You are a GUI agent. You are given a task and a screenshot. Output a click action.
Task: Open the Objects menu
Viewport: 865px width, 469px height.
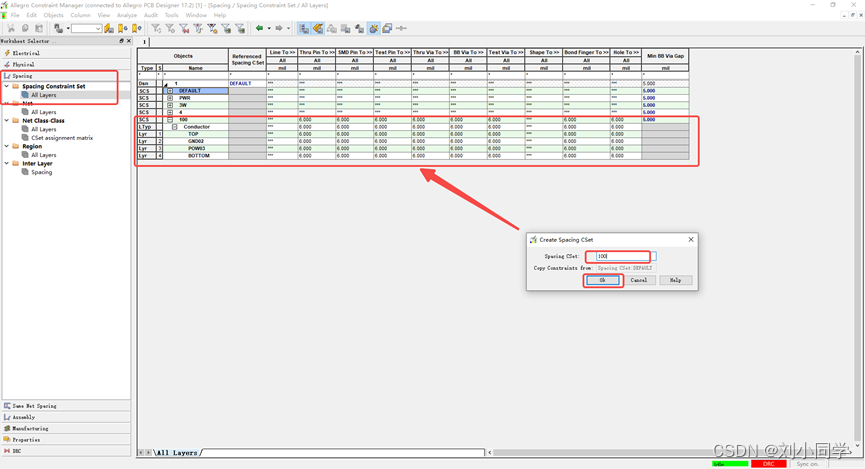point(53,16)
